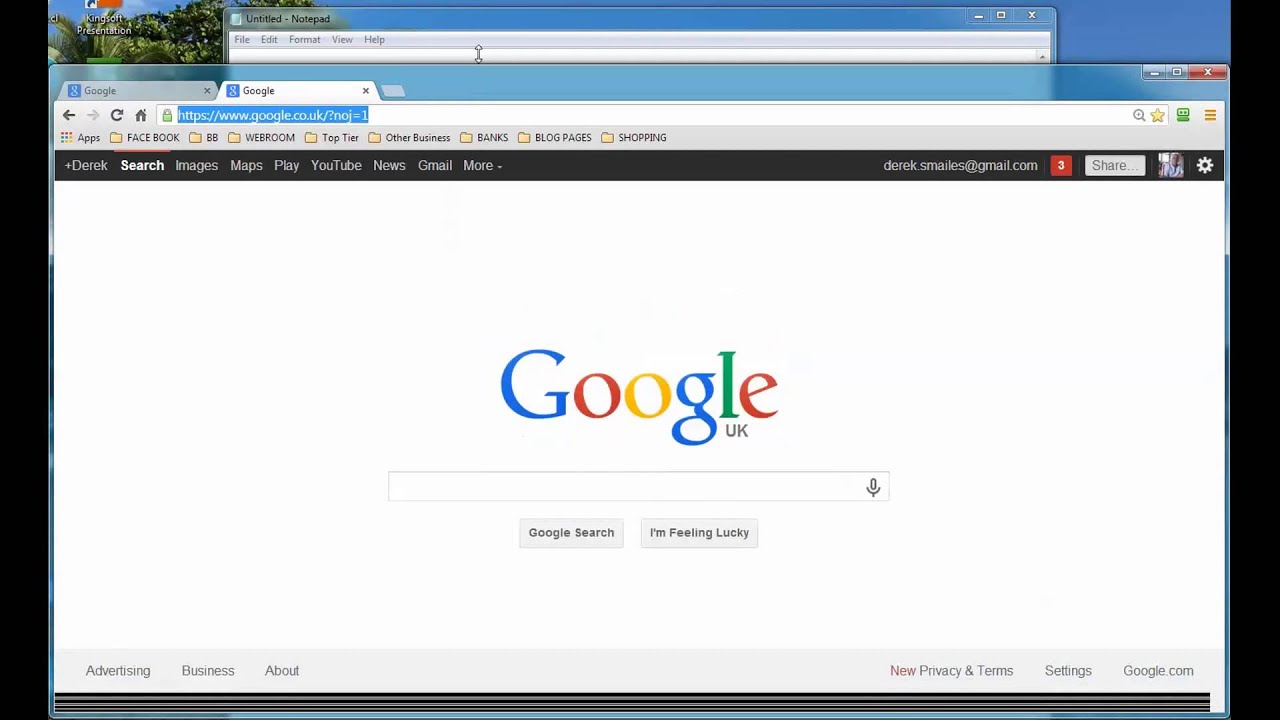Image resolution: width=1280 pixels, height=720 pixels.
Task: Click the zoom magnifier icon in address bar
Action: click(1139, 115)
